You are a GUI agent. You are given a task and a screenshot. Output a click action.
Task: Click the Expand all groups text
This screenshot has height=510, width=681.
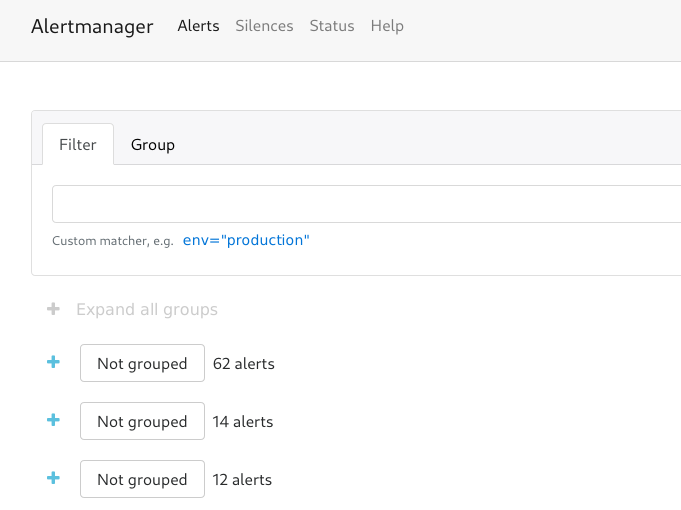coord(147,310)
